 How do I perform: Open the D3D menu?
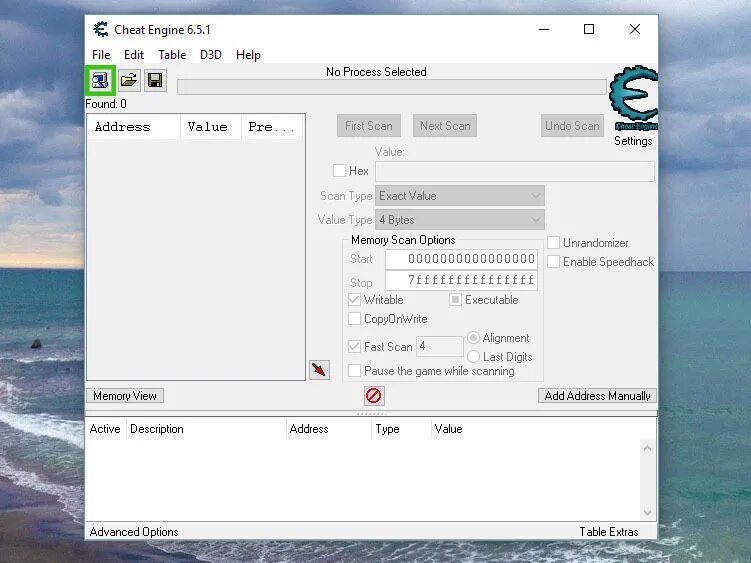coord(211,55)
